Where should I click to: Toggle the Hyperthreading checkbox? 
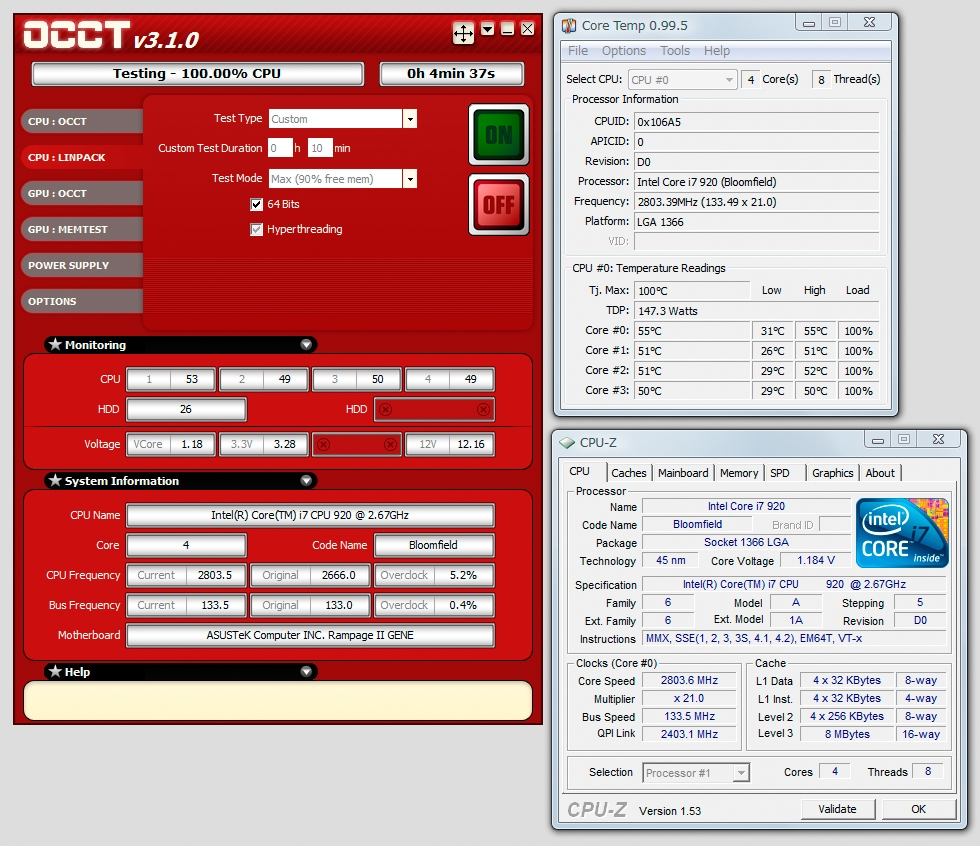pos(256,229)
